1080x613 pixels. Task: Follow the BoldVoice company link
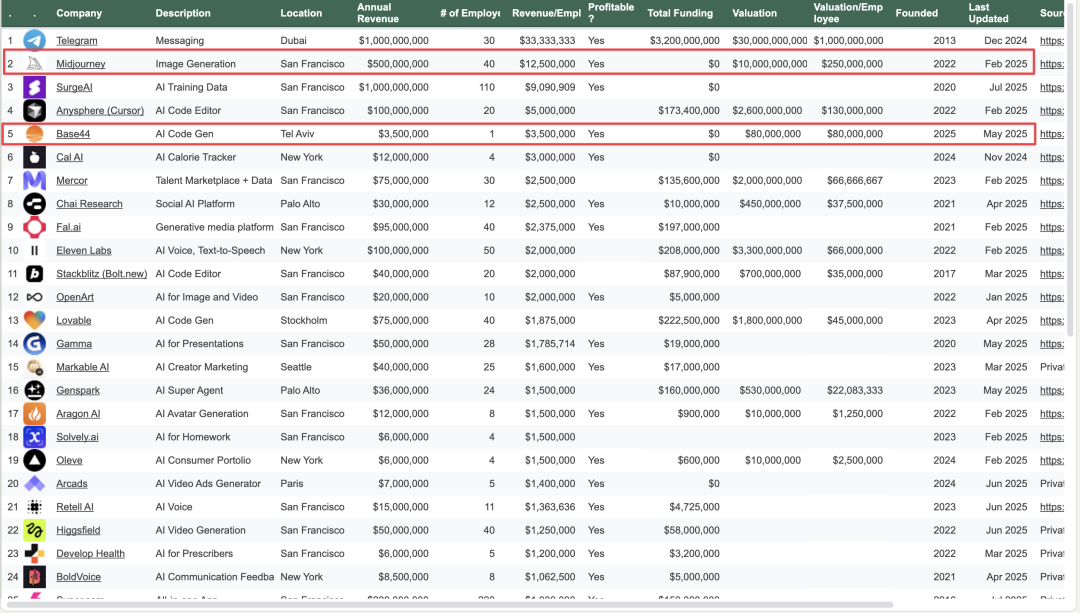[x=79, y=577]
